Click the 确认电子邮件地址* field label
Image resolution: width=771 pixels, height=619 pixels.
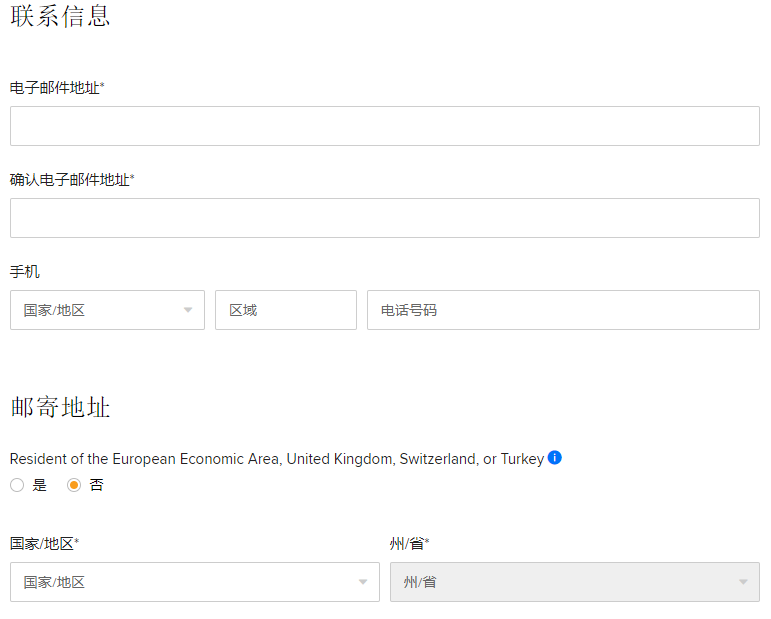(72, 180)
